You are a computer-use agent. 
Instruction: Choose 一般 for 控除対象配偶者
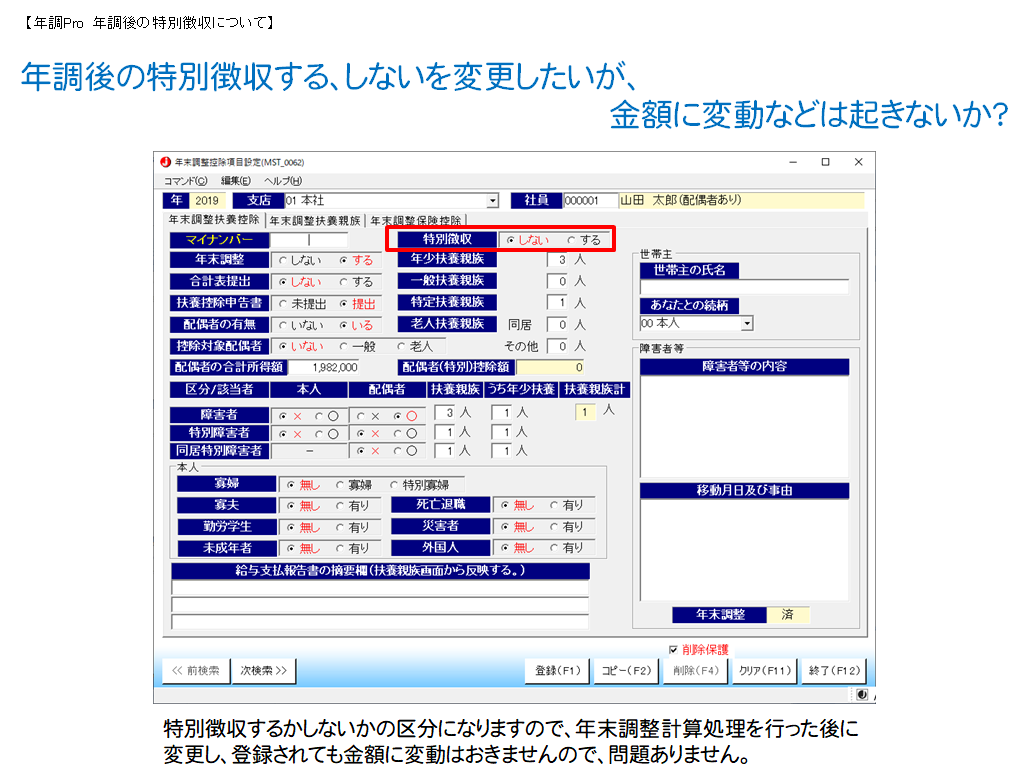(343, 346)
